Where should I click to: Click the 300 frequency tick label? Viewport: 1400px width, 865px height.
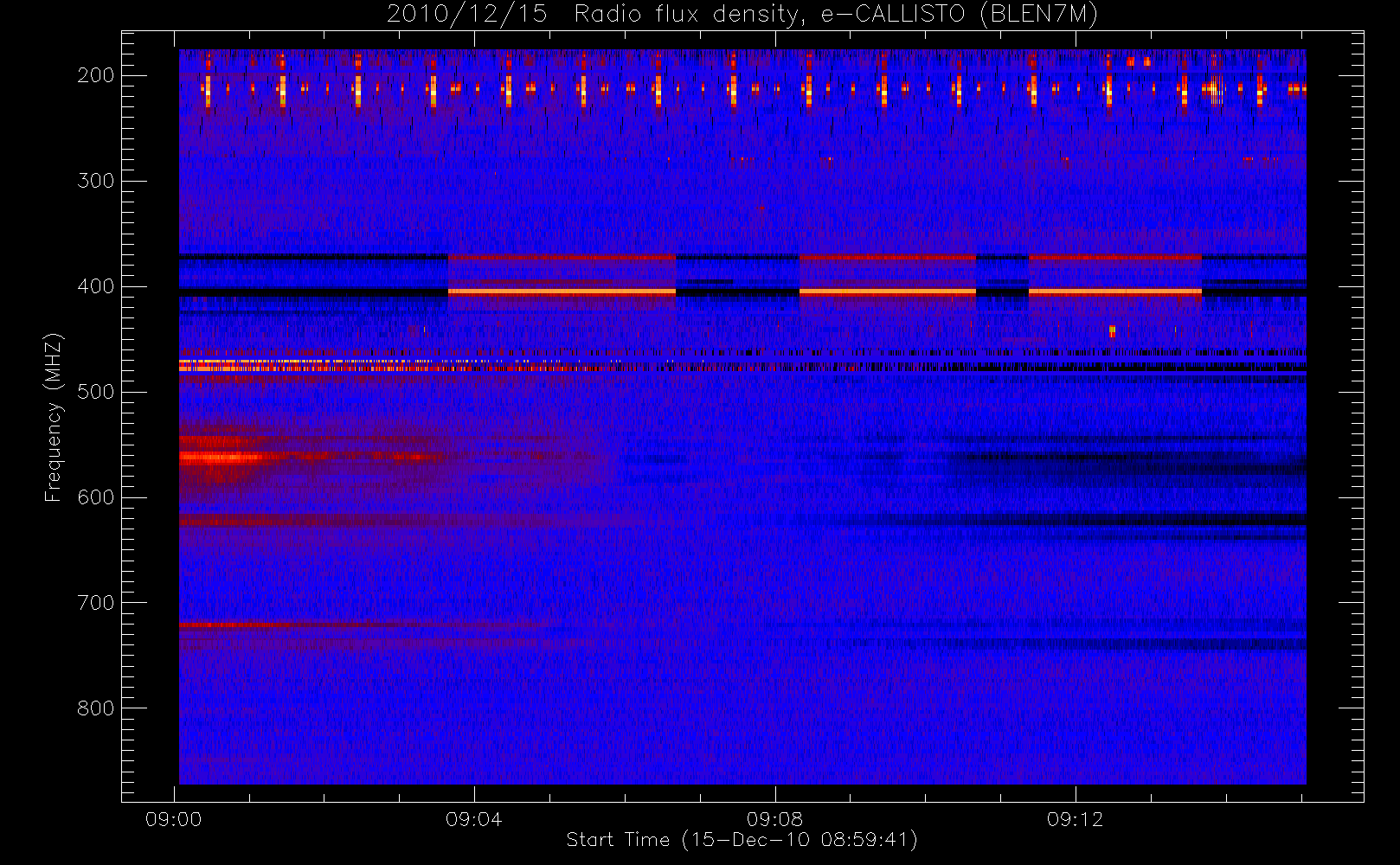[x=95, y=181]
